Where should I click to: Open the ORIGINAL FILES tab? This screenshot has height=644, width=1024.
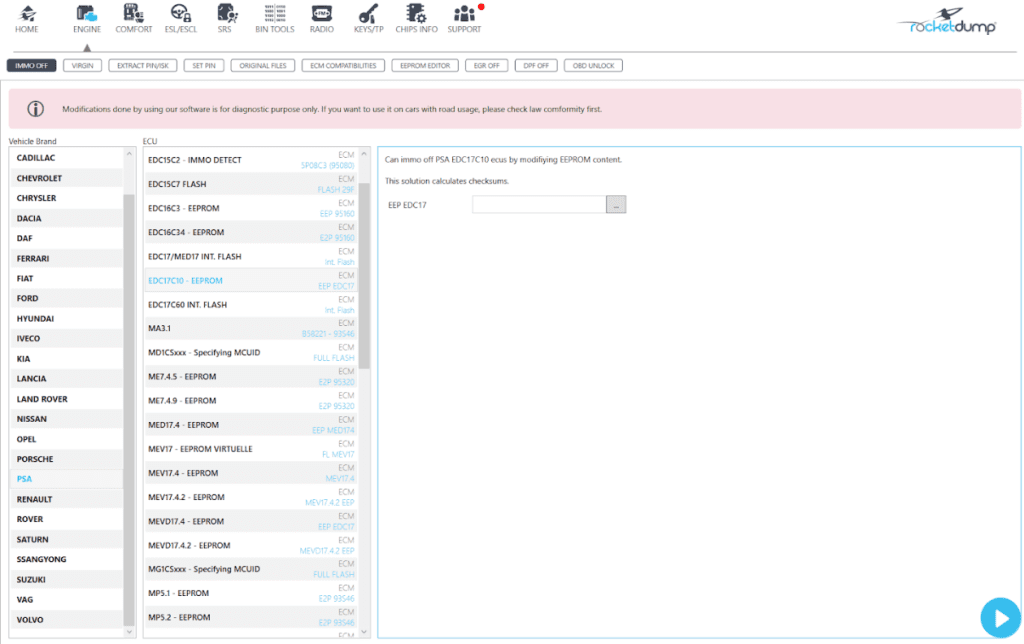pos(263,65)
